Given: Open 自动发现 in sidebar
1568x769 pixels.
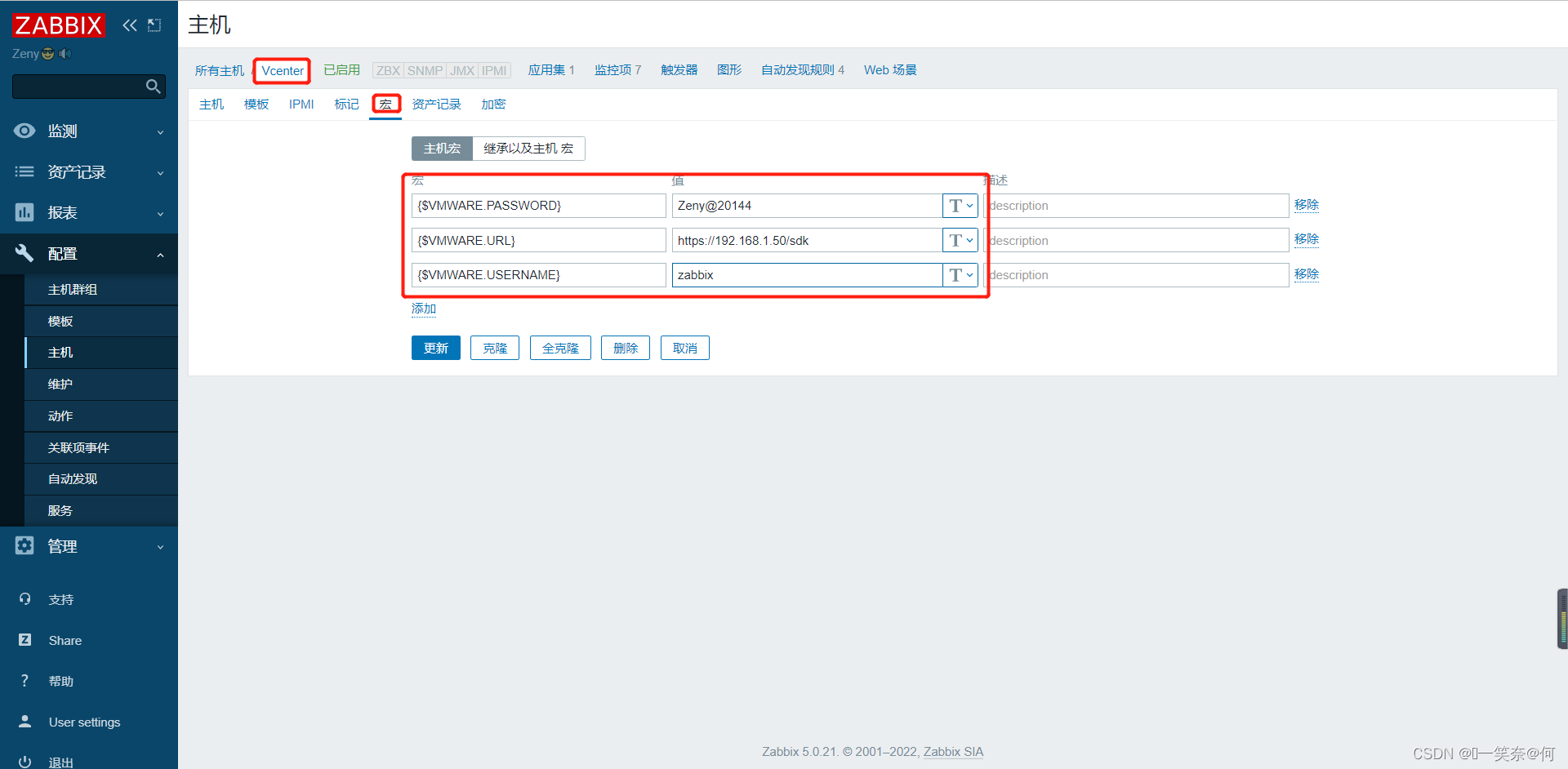Looking at the screenshot, I should pyautogui.click(x=73, y=479).
